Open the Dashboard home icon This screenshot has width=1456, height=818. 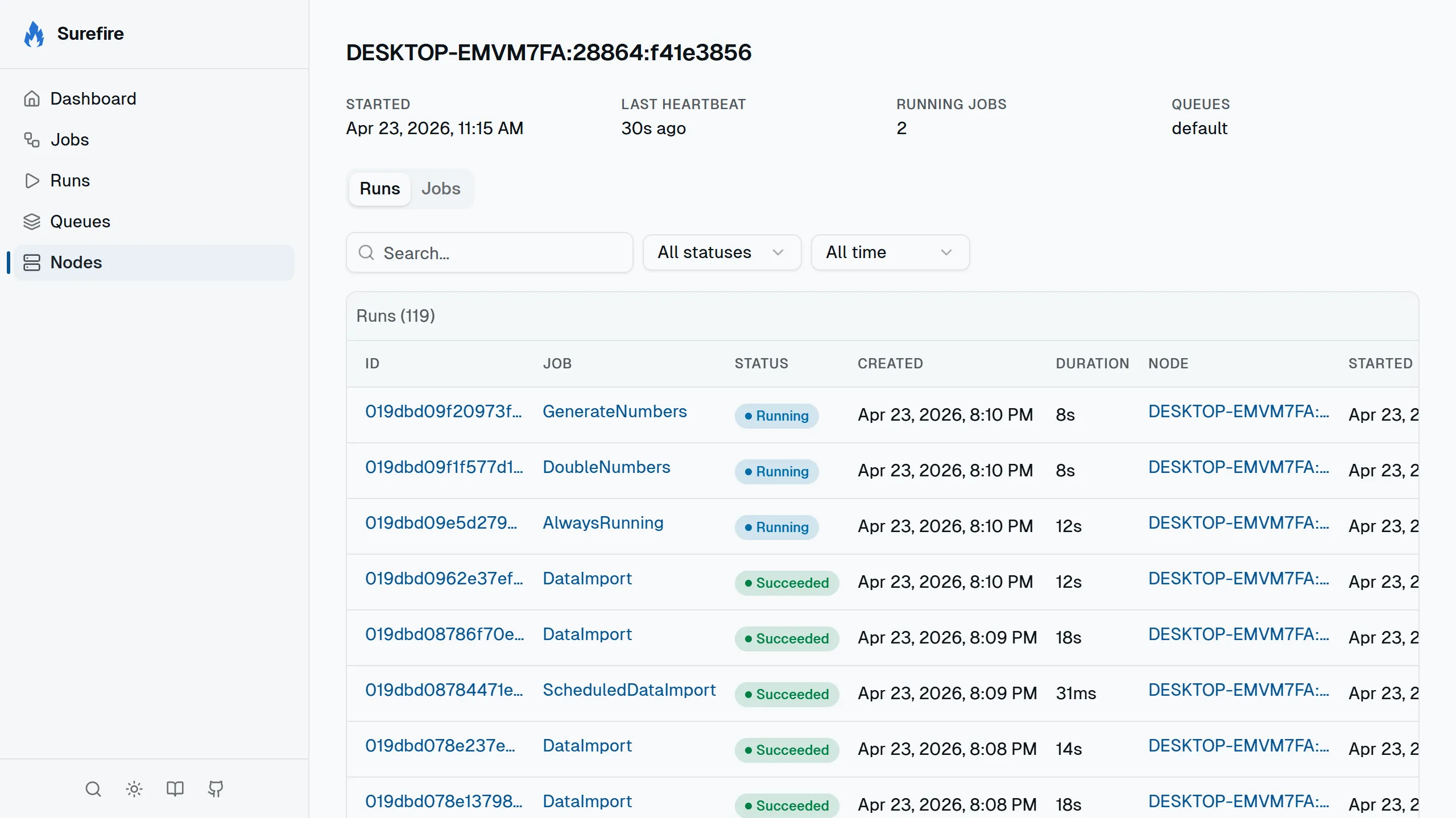[x=32, y=99]
